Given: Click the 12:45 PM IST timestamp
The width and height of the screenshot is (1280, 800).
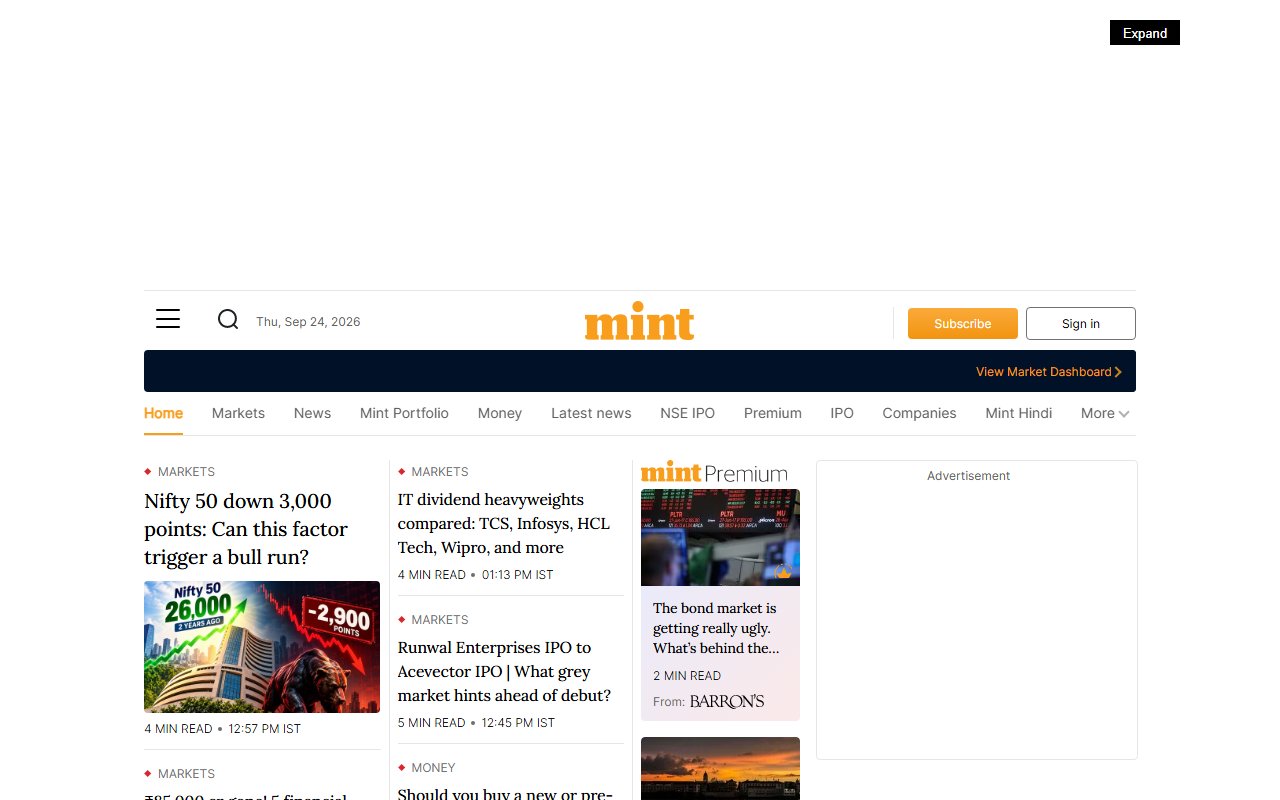Looking at the screenshot, I should pos(518,723).
